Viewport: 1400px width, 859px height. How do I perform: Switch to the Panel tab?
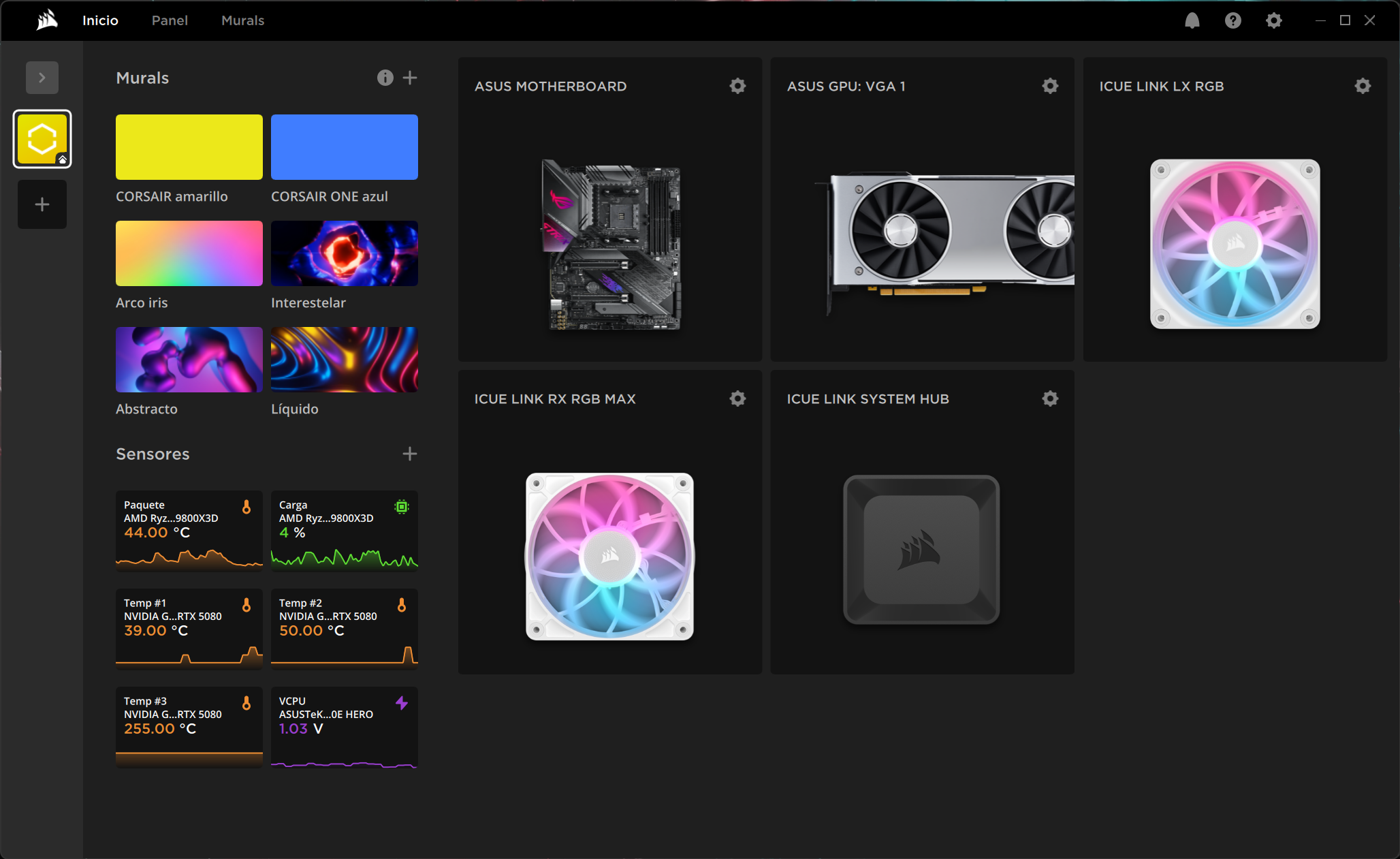(x=170, y=20)
